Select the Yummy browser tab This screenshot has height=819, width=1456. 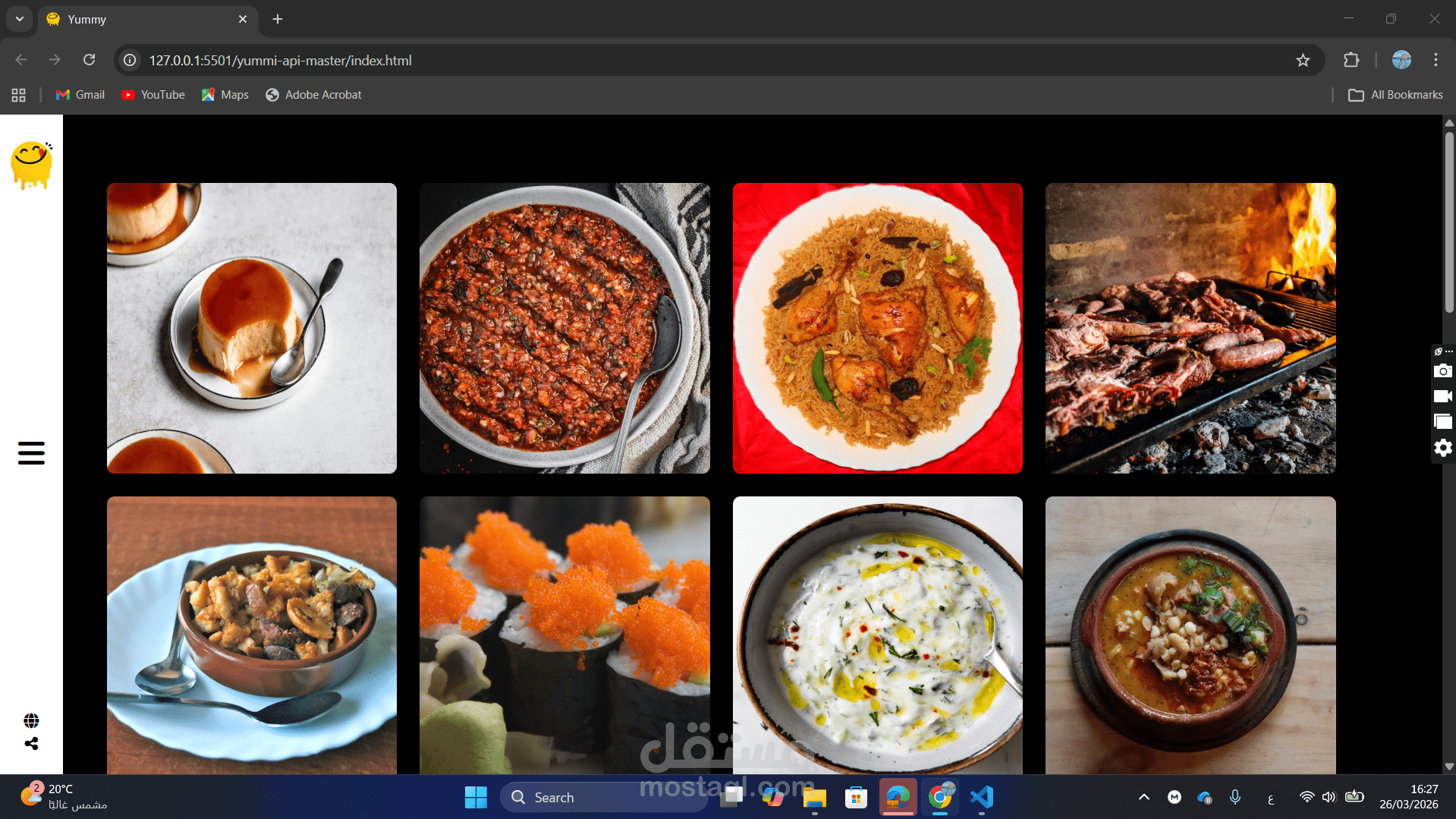click(148, 20)
